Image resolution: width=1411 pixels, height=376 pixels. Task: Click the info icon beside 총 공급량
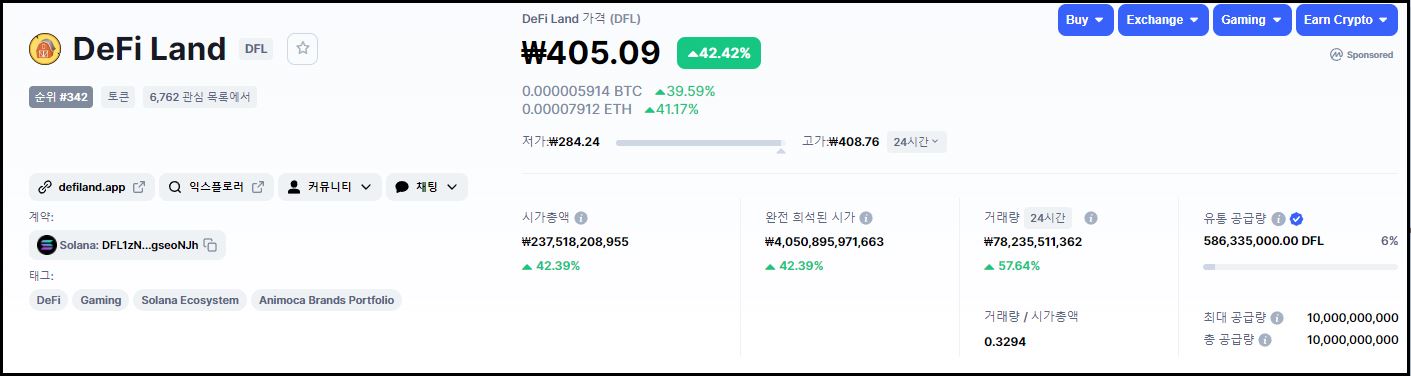click(1265, 340)
